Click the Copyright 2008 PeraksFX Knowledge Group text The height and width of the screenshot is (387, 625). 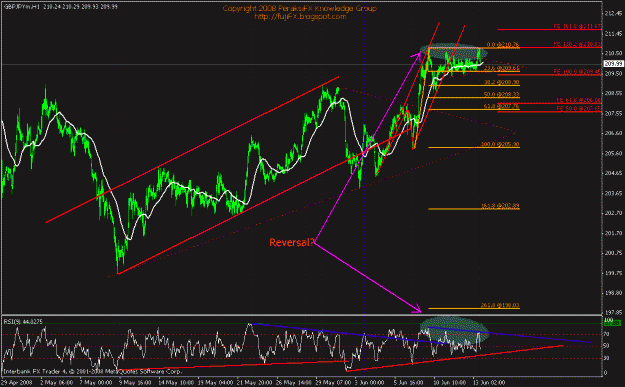pos(299,8)
